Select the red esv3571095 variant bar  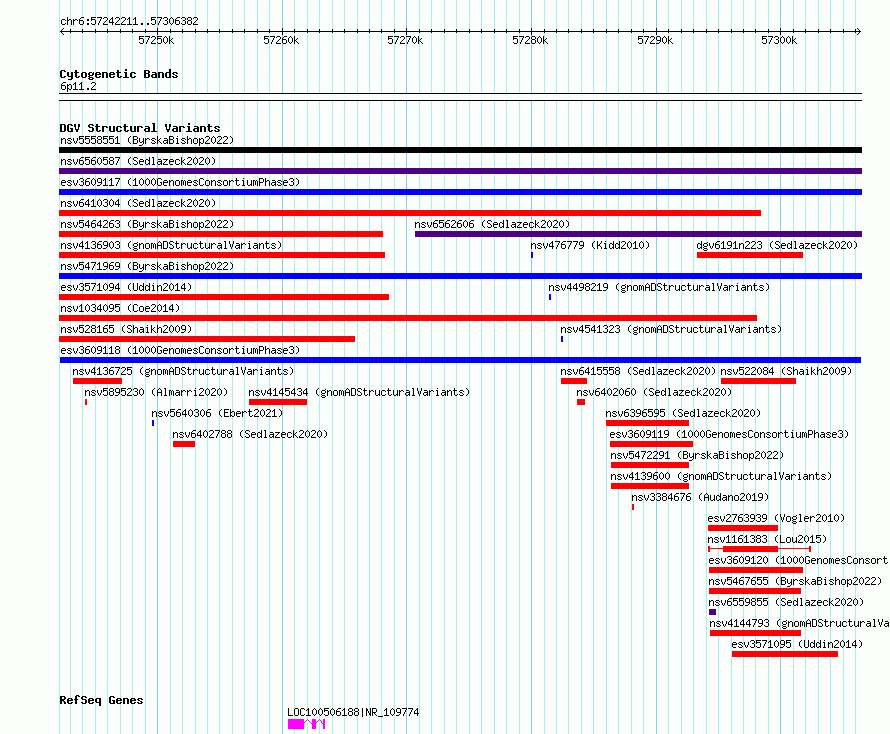pyautogui.click(x=785, y=654)
